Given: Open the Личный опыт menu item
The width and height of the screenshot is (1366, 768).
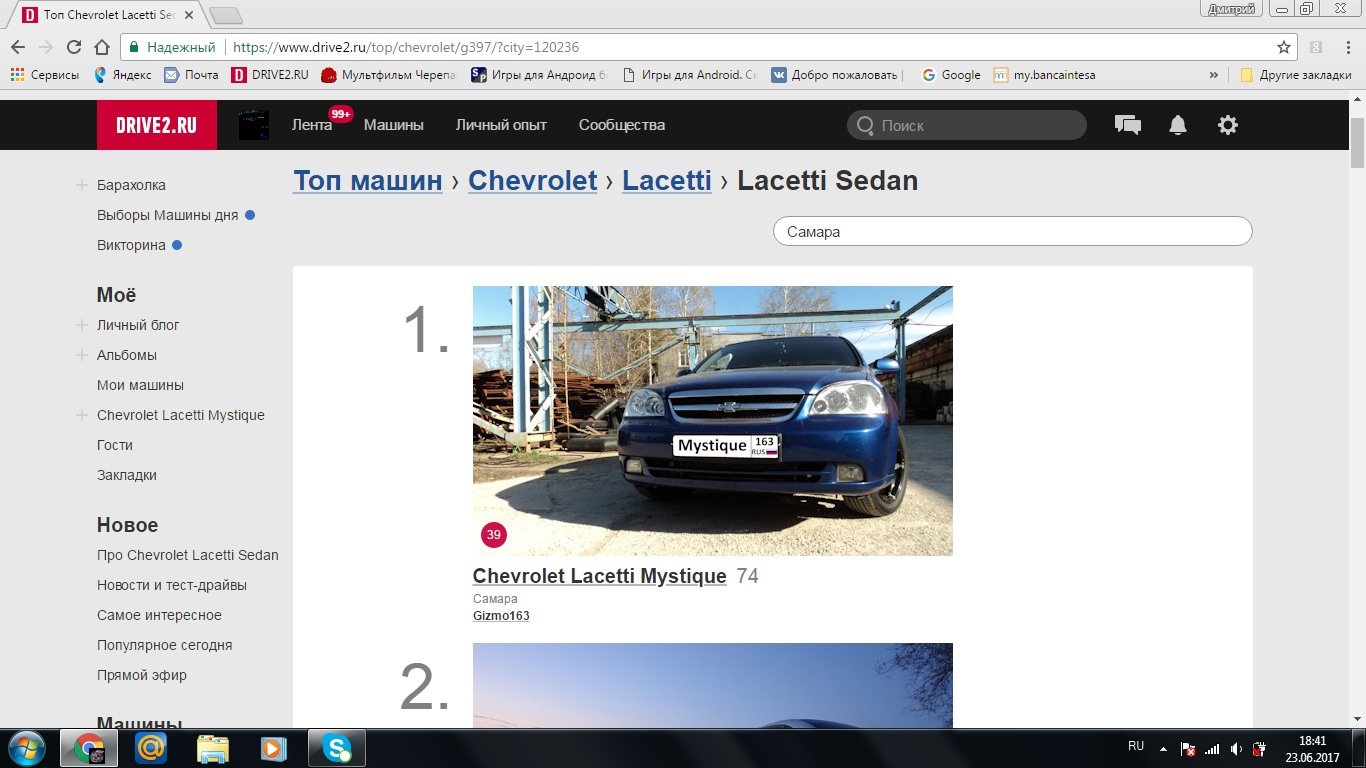Looking at the screenshot, I should [x=501, y=125].
